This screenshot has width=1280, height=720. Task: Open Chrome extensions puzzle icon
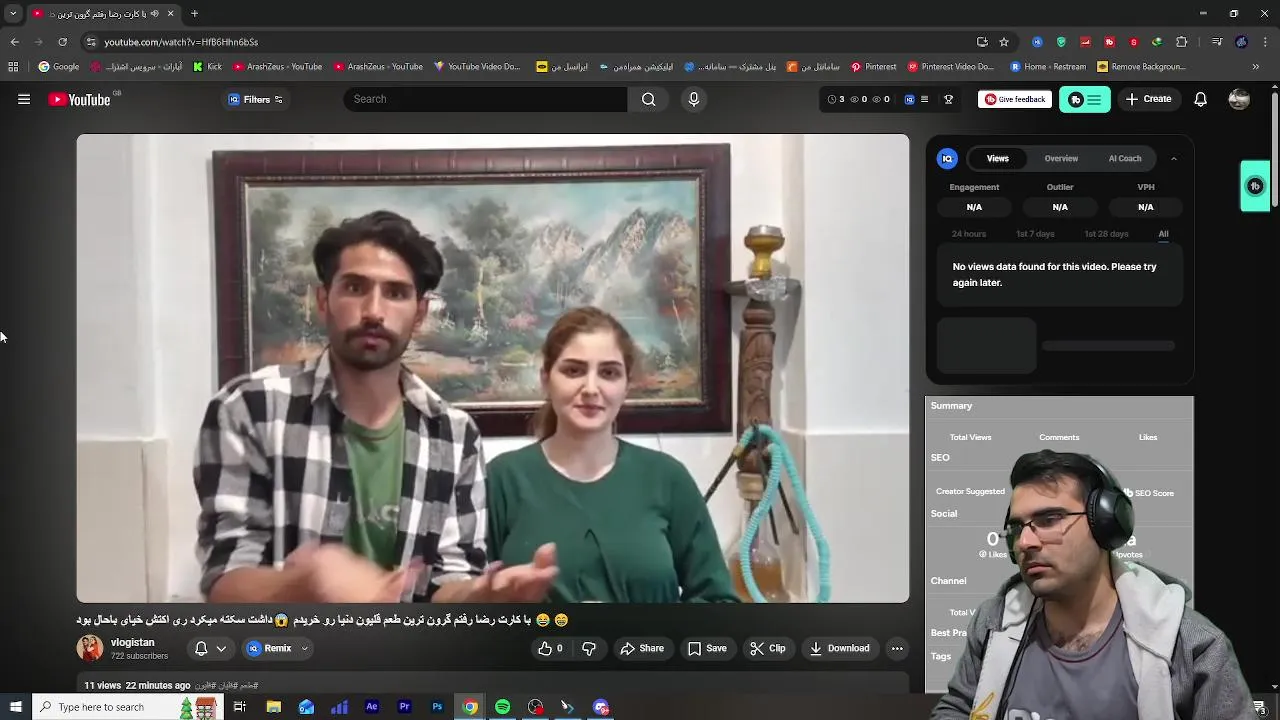point(1182,42)
